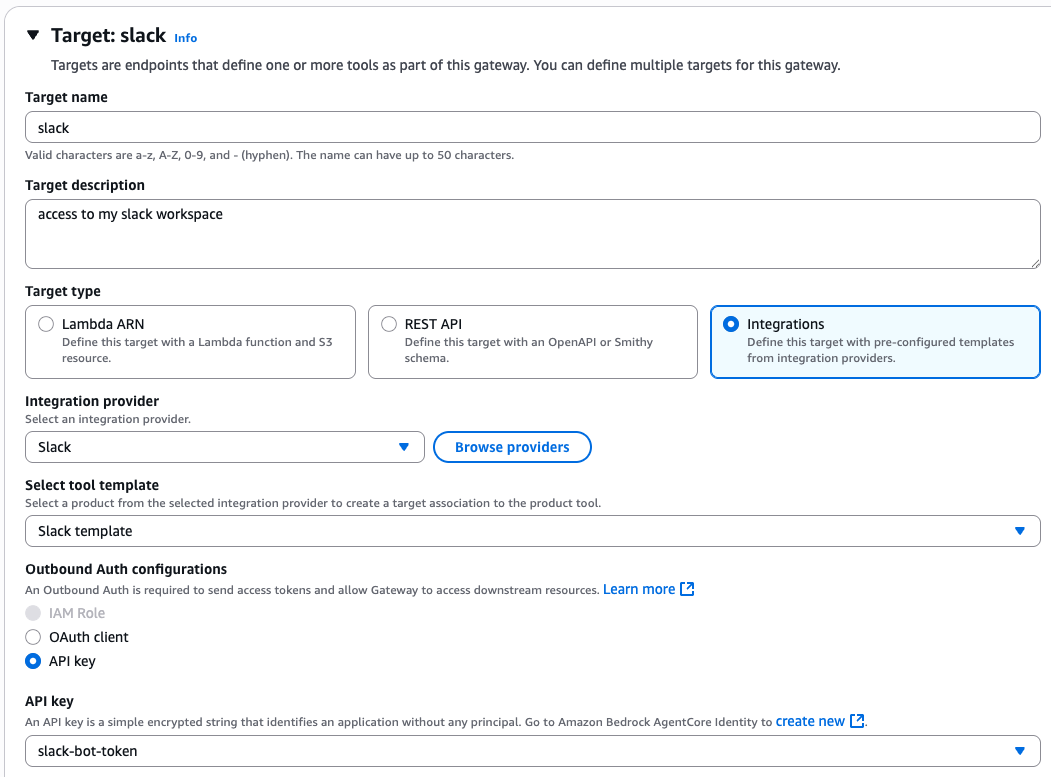Select the Lambda ARN target type

coord(46,324)
